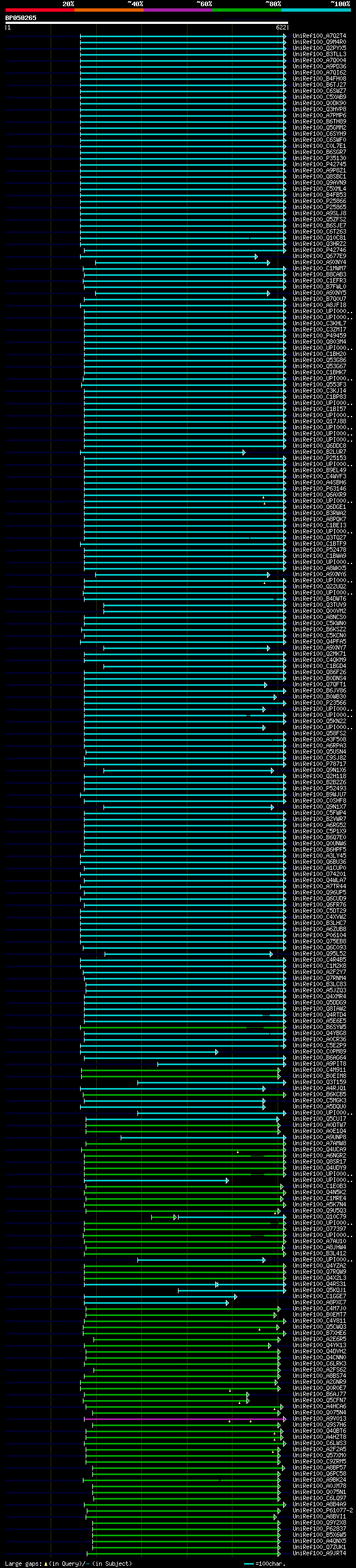
Task: Click the purple ~60% identity legend segment
Action: [177, 10]
